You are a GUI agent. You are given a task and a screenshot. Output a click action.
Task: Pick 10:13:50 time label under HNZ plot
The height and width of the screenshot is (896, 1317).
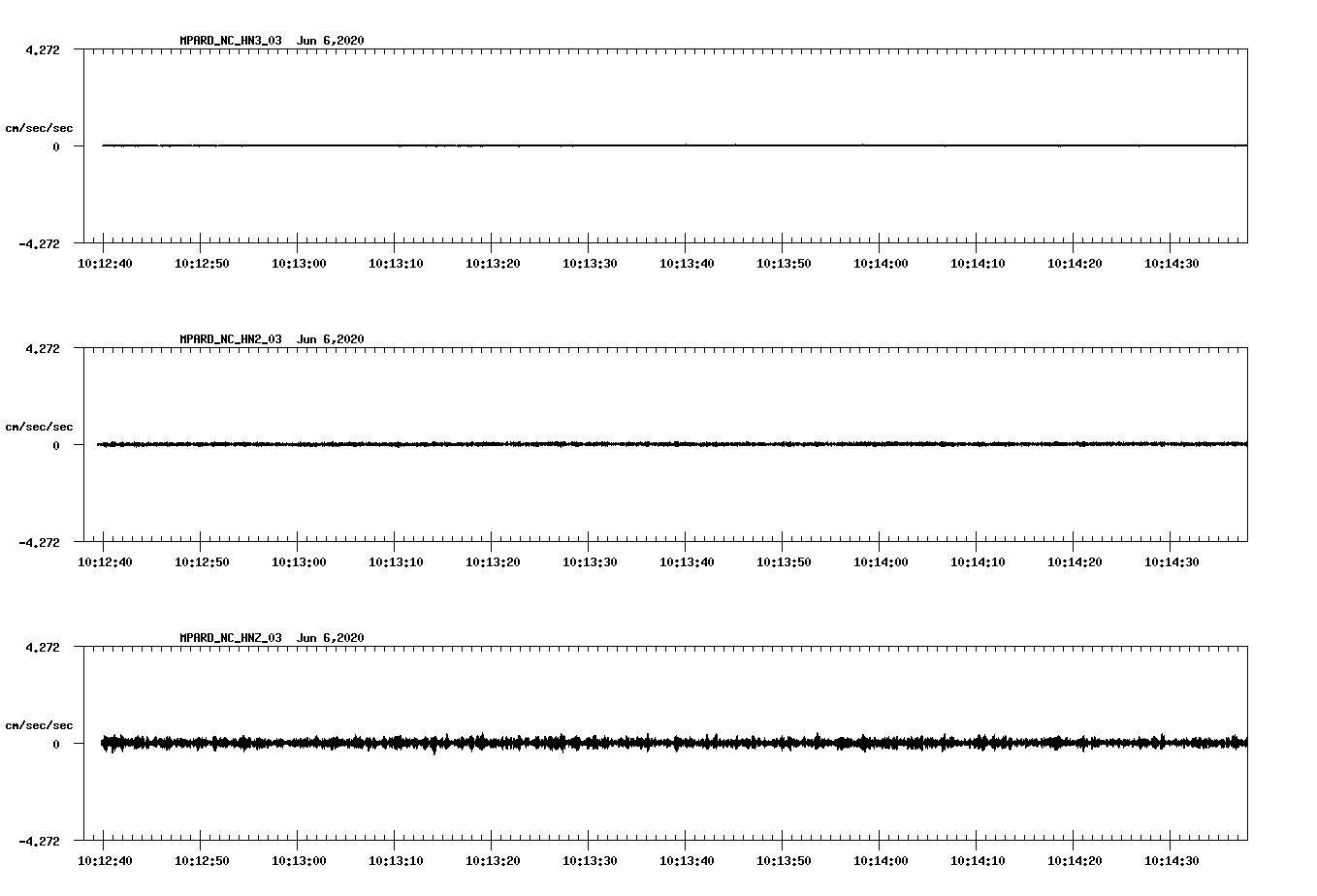pyautogui.click(x=784, y=861)
